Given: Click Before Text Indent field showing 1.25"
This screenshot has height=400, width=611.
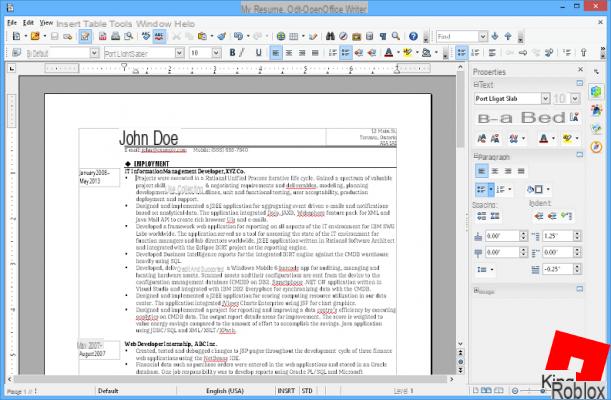Looking at the screenshot, I should 558,236.
